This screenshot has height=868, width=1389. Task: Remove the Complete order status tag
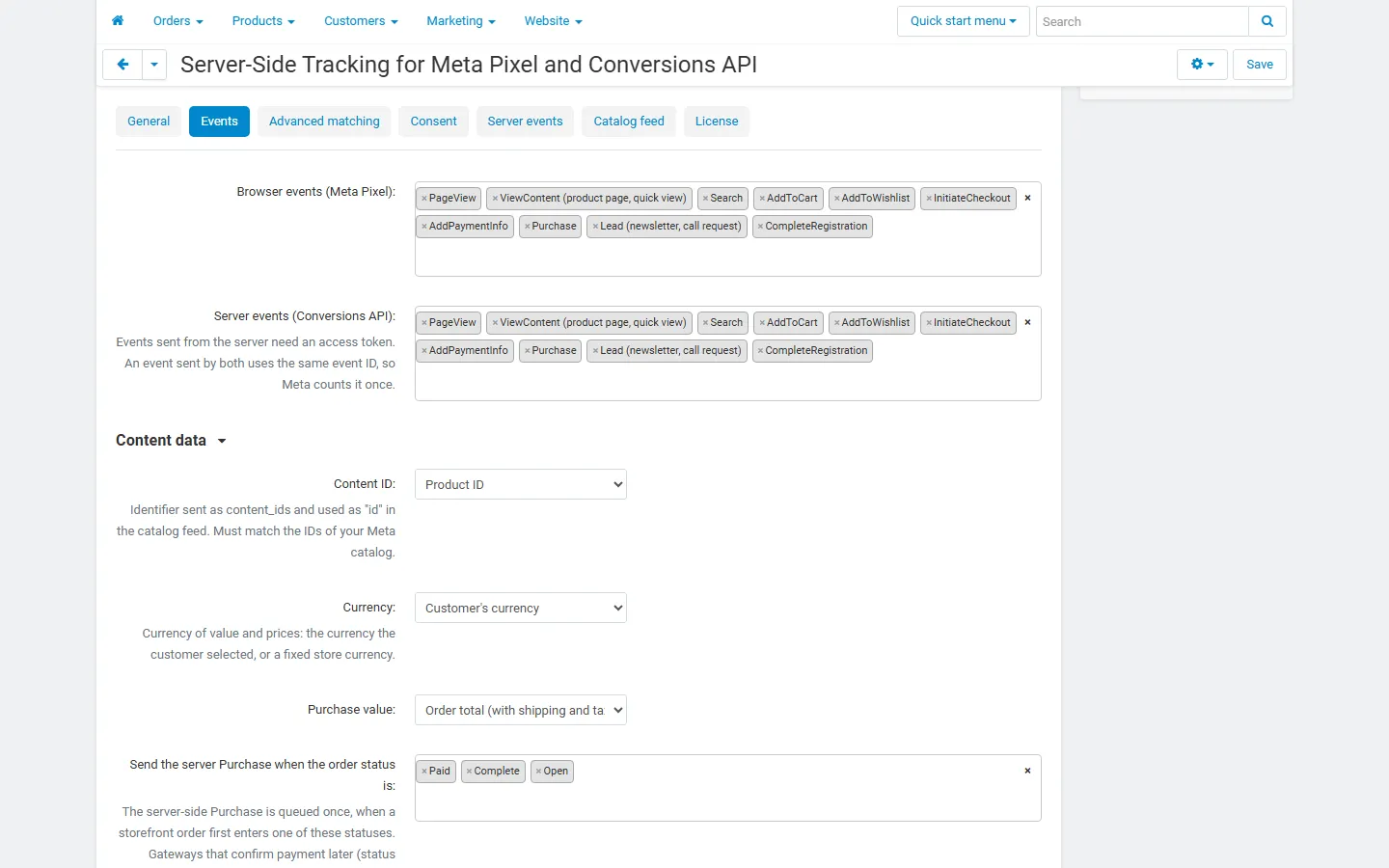click(470, 772)
